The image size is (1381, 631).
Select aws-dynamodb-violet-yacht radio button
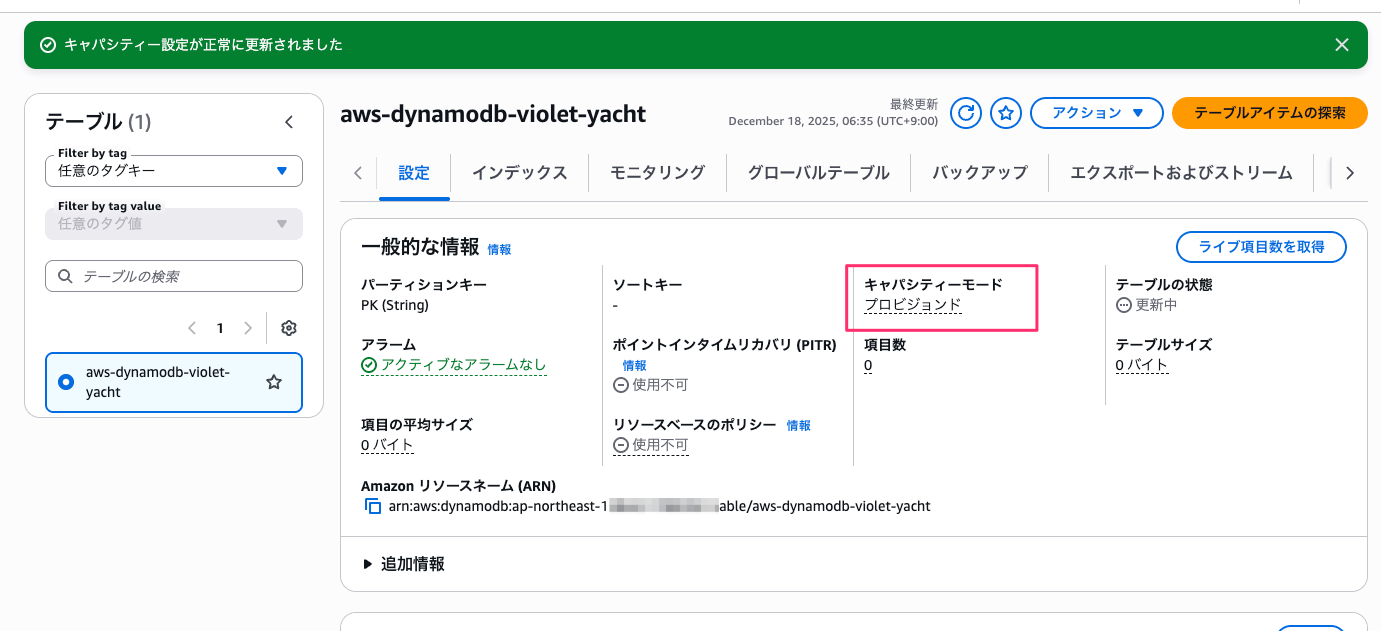coord(67,382)
